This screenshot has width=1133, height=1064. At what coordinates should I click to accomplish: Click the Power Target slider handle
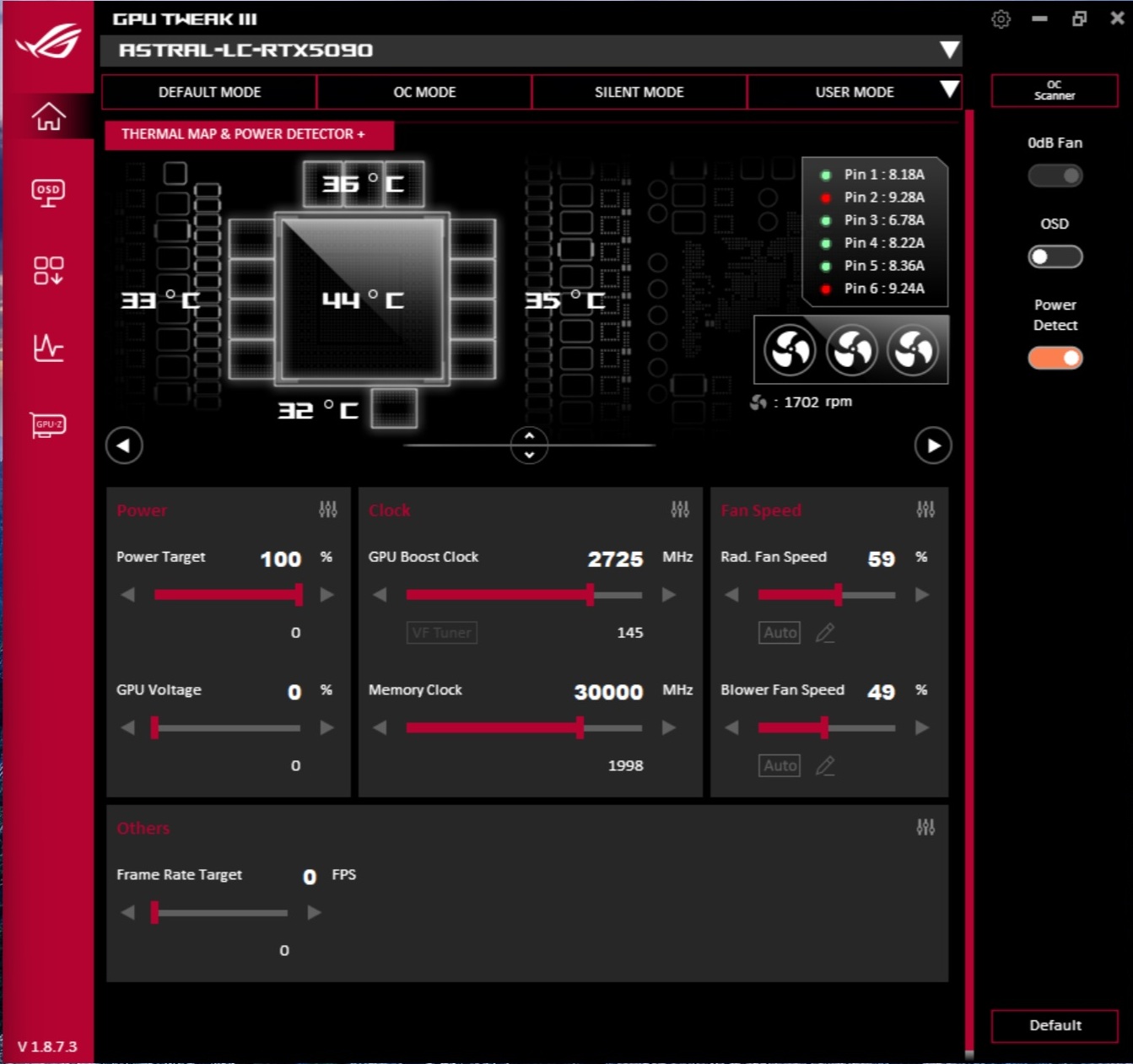tap(299, 595)
